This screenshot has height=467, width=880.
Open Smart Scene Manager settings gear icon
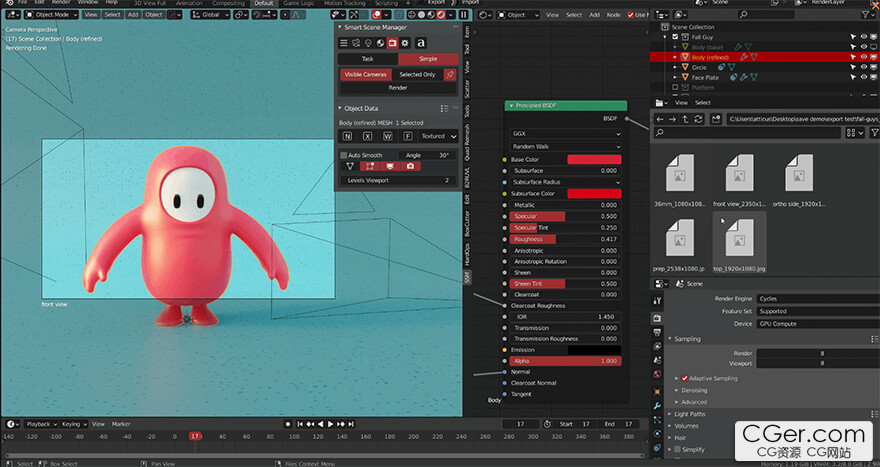coord(405,43)
